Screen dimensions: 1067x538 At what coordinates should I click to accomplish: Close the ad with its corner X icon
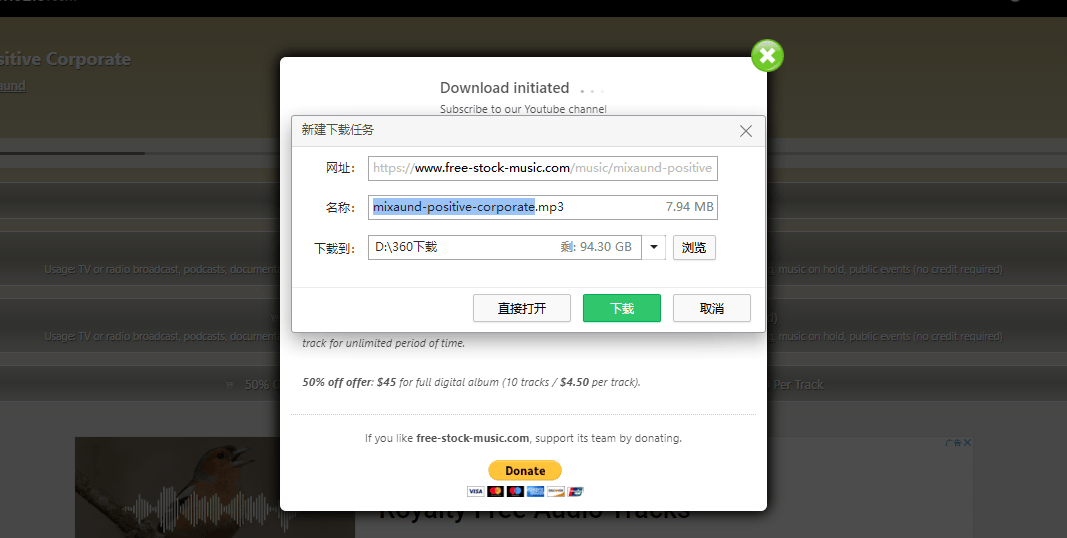tap(967, 443)
